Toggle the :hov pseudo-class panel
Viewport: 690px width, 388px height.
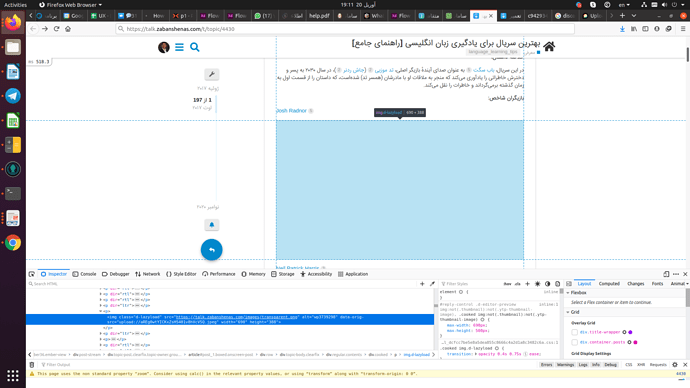pyautogui.click(x=507, y=284)
